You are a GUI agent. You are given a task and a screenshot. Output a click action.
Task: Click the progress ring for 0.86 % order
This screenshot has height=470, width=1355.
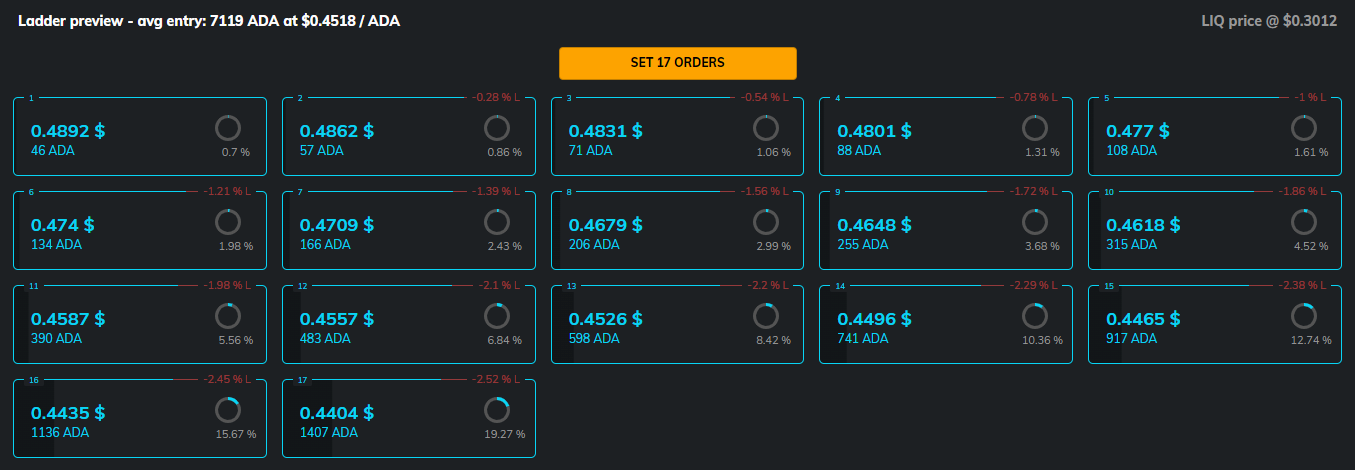496,127
